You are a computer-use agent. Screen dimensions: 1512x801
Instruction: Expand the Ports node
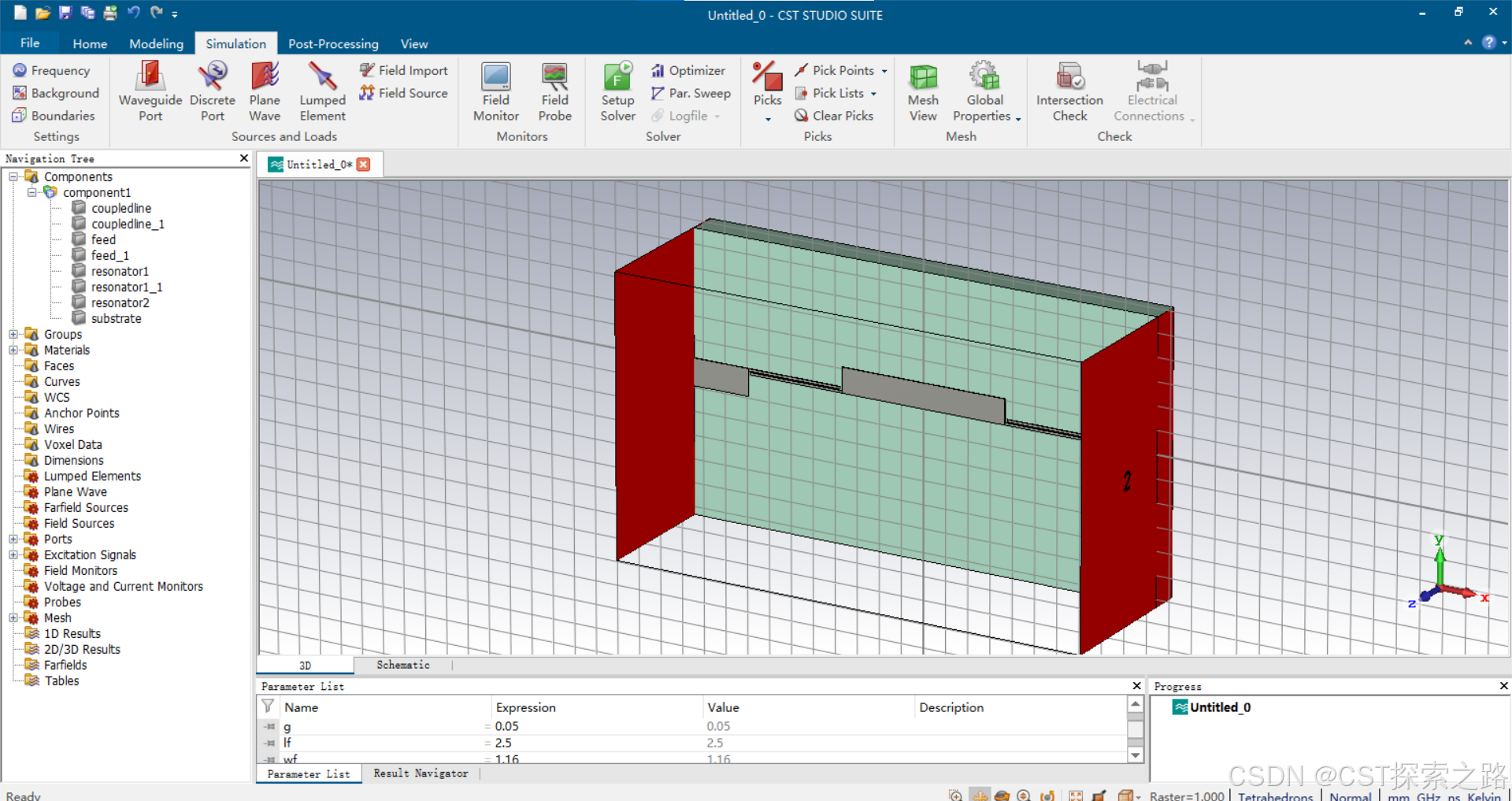click(x=13, y=539)
